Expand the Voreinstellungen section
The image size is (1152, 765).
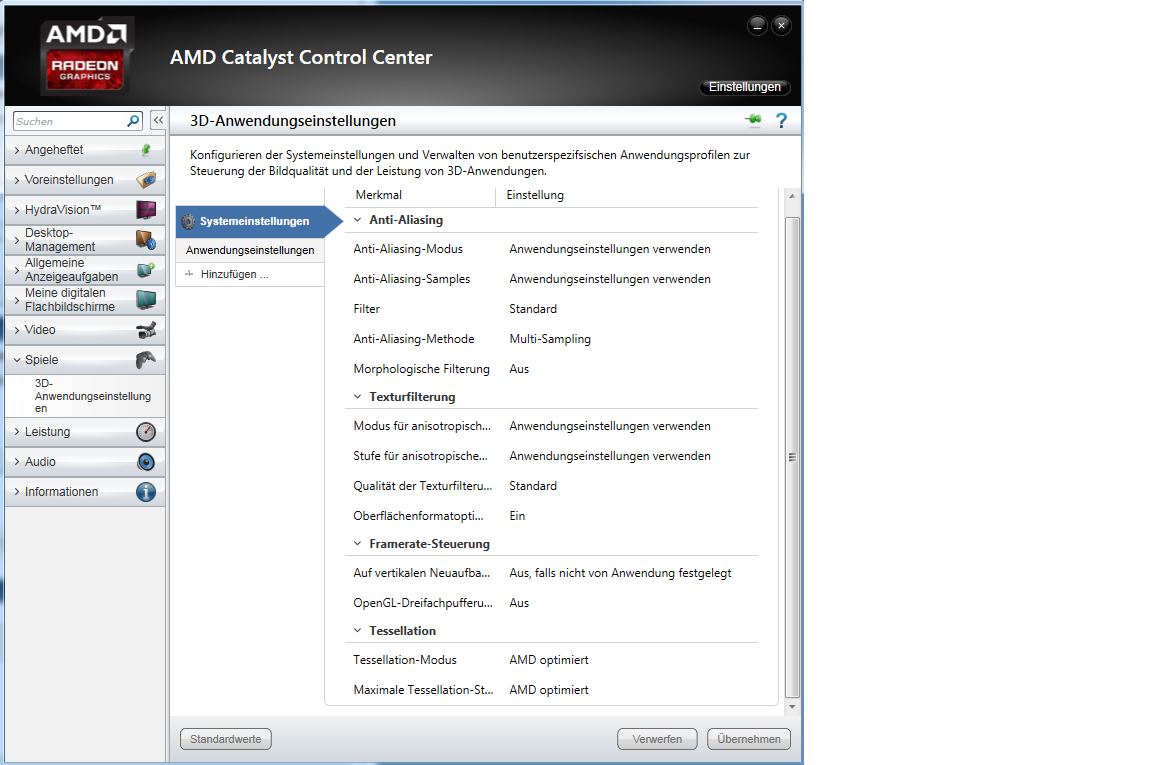(17, 180)
